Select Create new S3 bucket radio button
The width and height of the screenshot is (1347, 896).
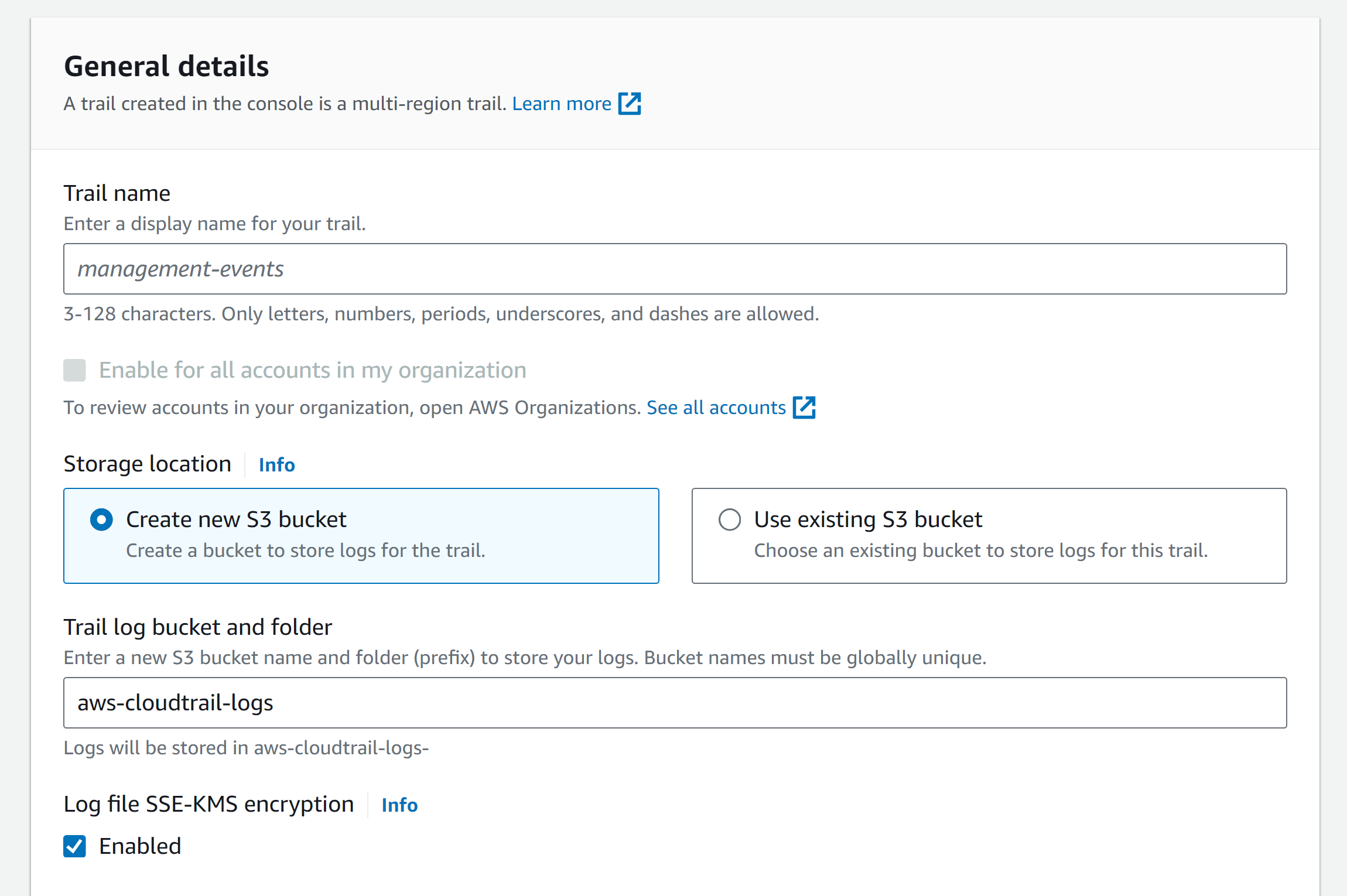(101, 519)
